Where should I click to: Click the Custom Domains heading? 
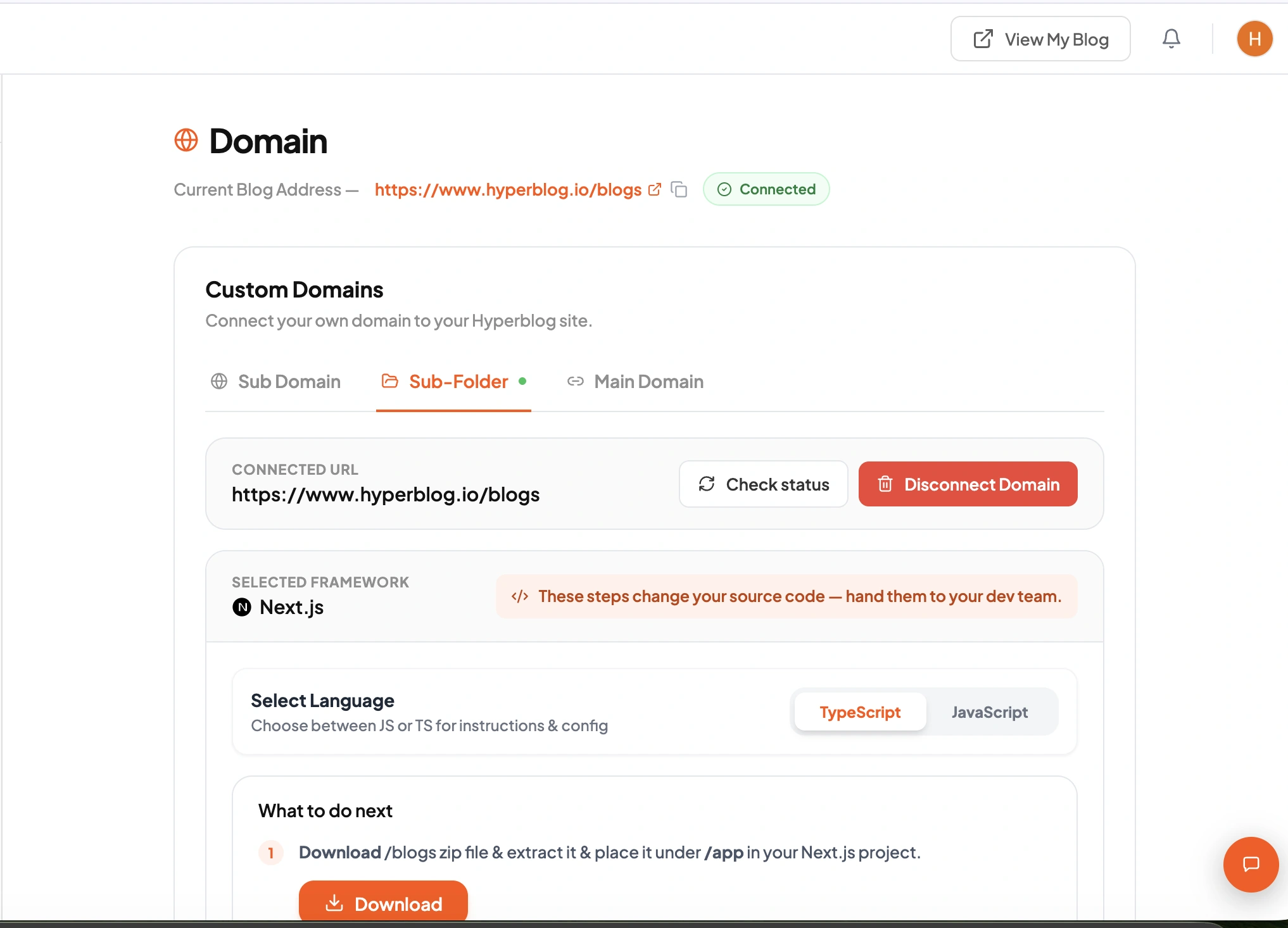tap(294, 290)
